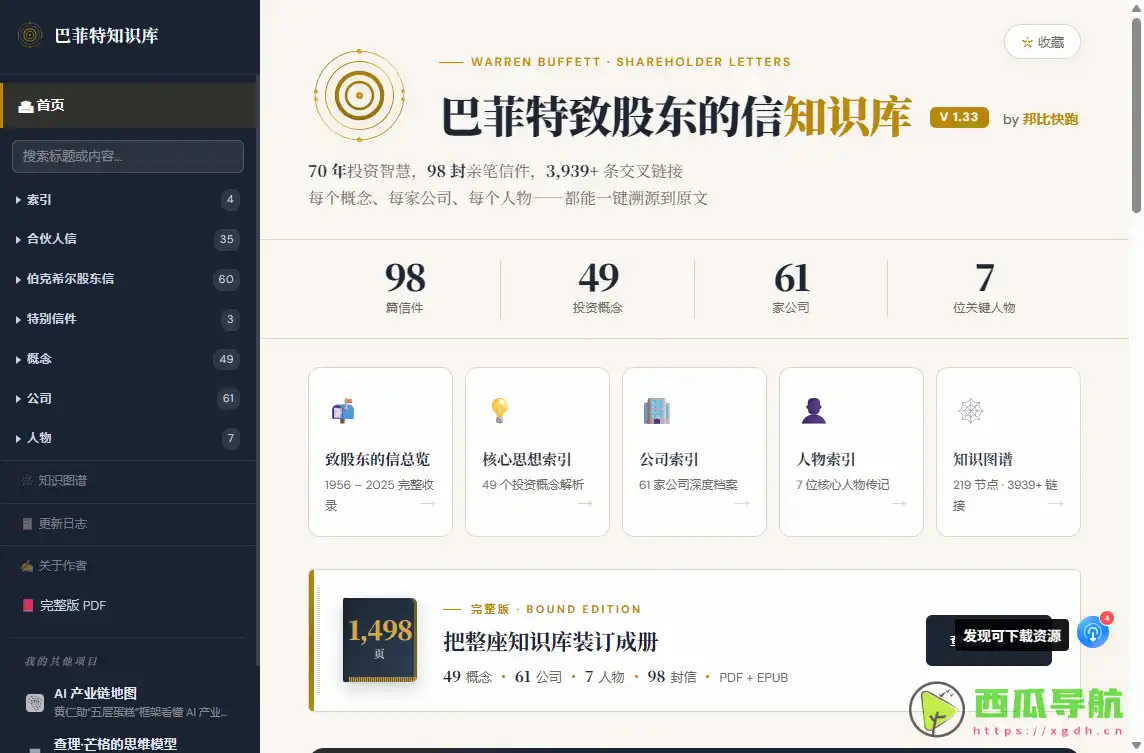Image resolution: width=1144 pixels, height=753 pixels.
Task: Click the arrow on 知识图谱 card
Action: click(1056, 503)
